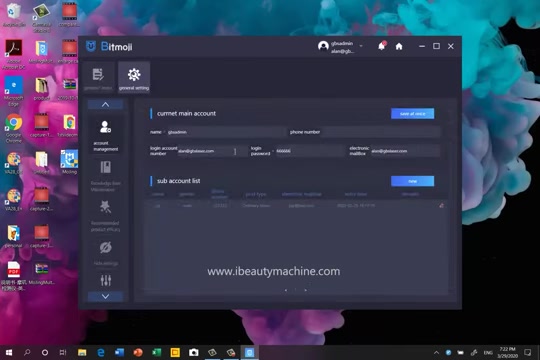Select the Google Chrome desktop shortcut
The image size is (540, 360).
coord(14,128)
